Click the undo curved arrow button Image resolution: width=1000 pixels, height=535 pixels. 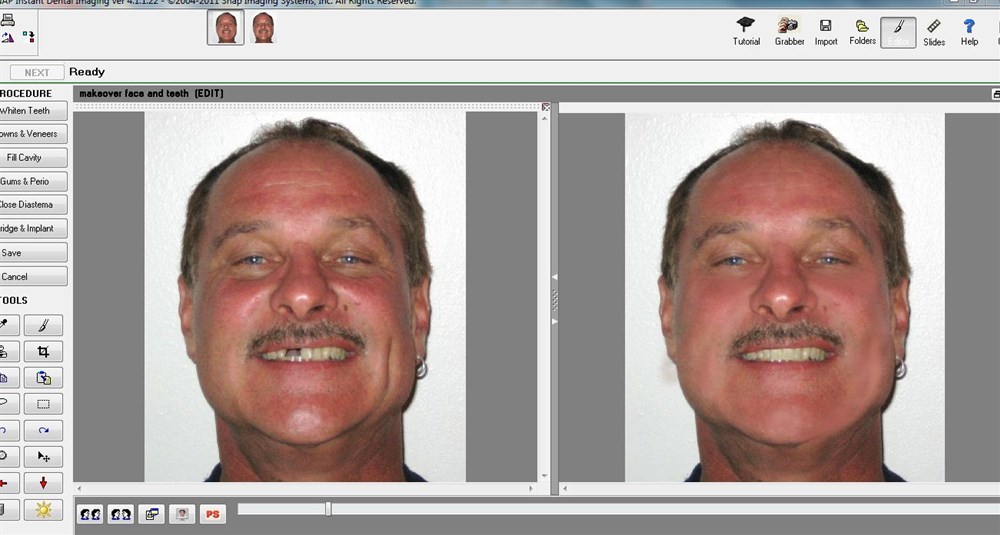[x=9, y=430]
